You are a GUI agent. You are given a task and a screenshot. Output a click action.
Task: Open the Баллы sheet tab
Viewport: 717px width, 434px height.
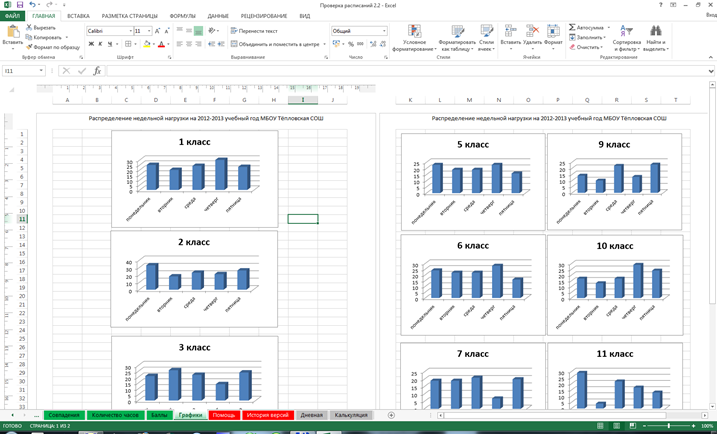(159, 415)
